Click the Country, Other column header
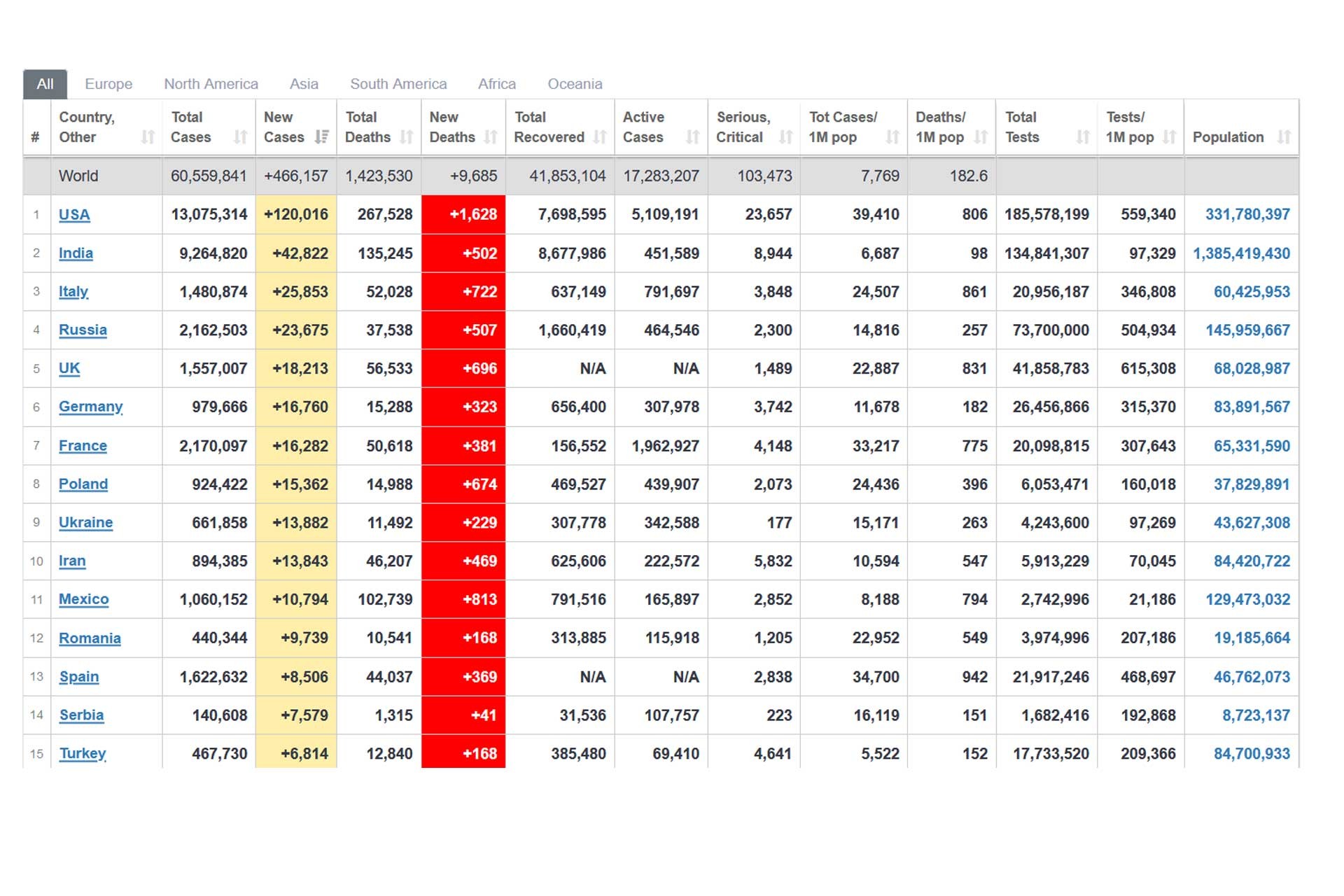1344x896 pixels. click(106, 127)
